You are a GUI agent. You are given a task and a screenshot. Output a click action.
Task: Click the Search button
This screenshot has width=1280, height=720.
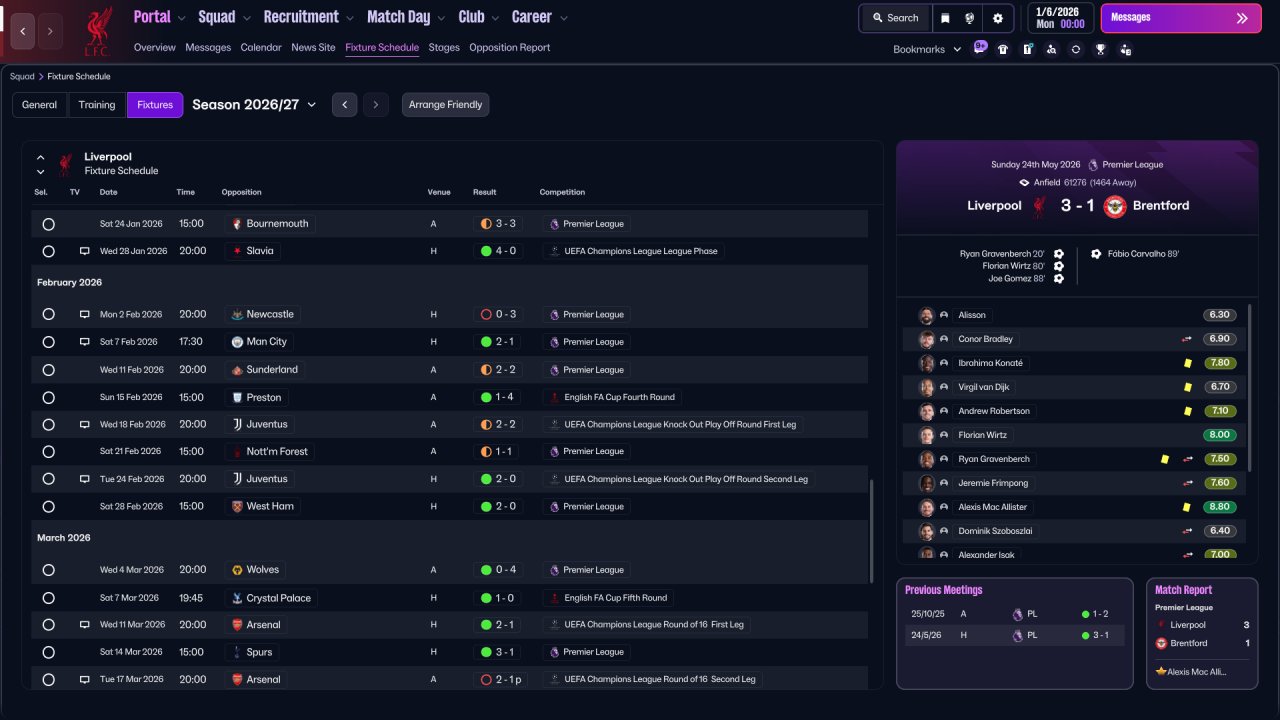(895, 18)
